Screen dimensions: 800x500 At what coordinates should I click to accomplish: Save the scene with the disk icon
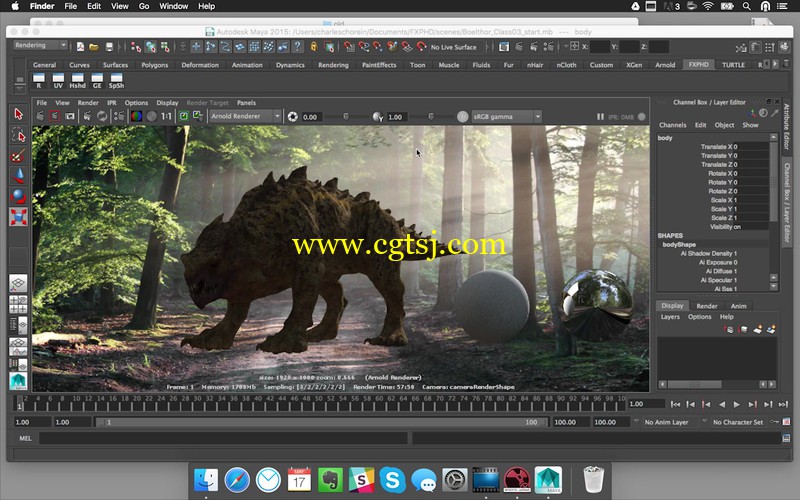(109, 47)
